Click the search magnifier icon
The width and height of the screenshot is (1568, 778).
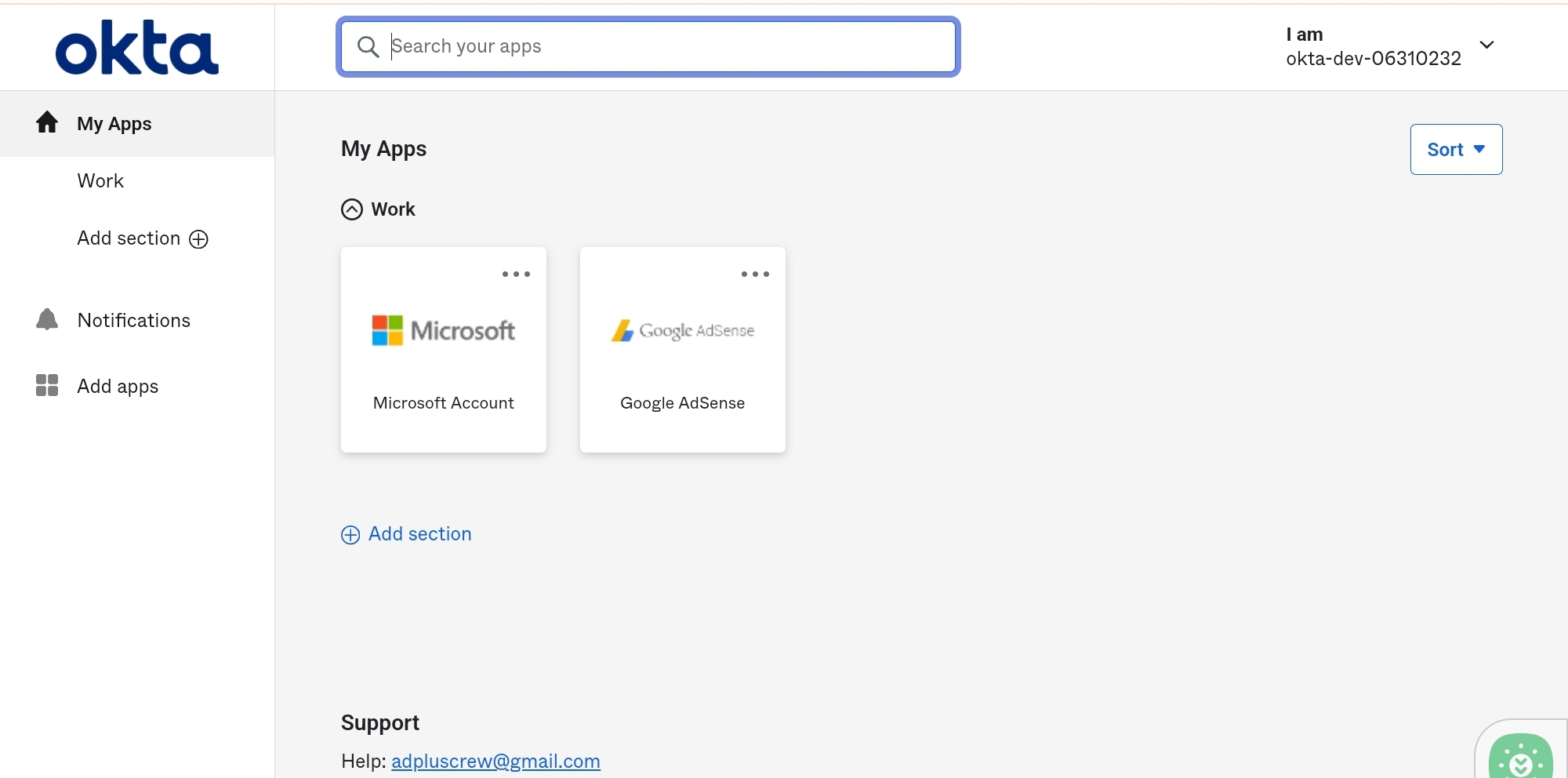(x=368, y=47)
